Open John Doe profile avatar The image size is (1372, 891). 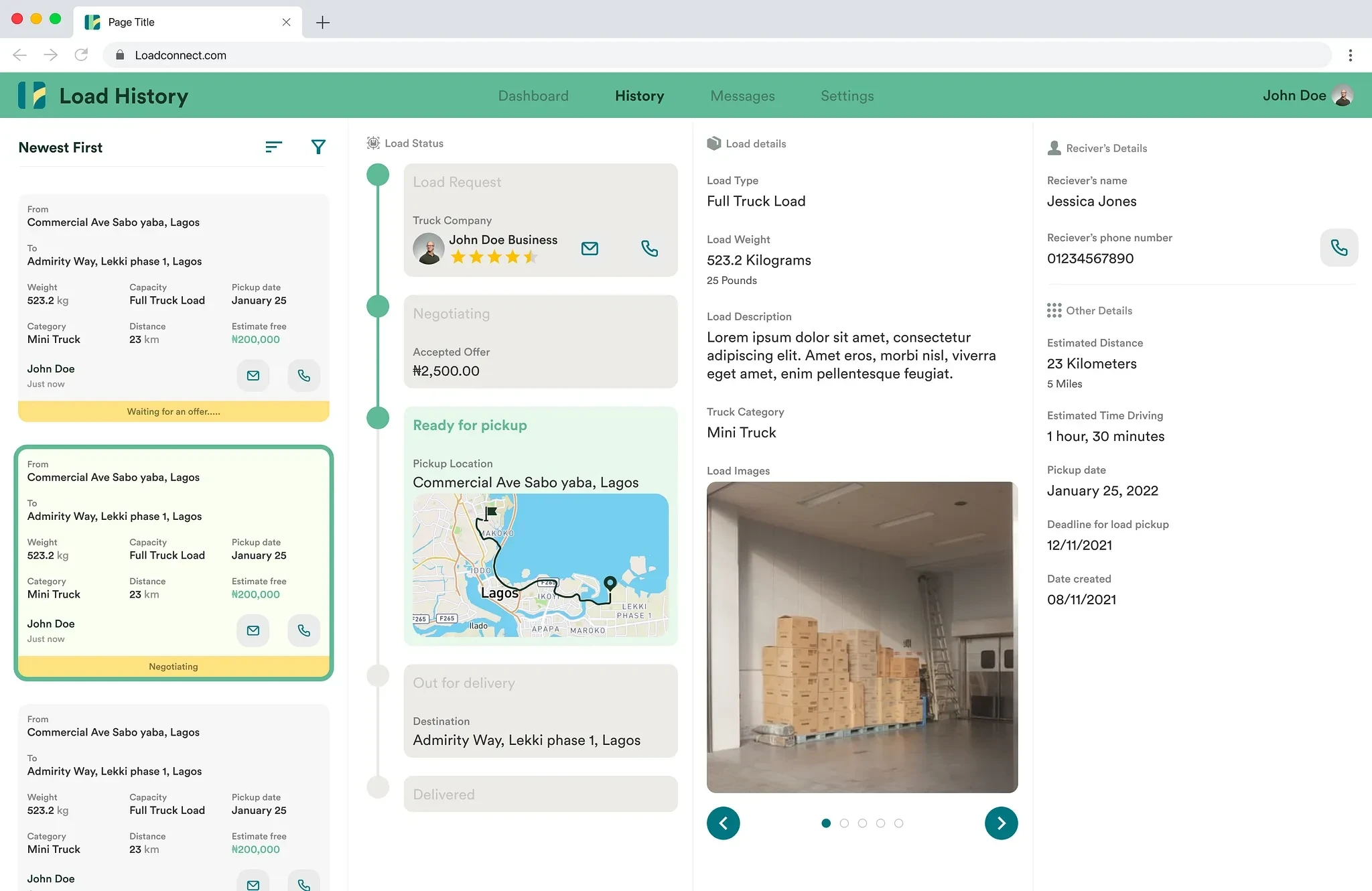1343,96
